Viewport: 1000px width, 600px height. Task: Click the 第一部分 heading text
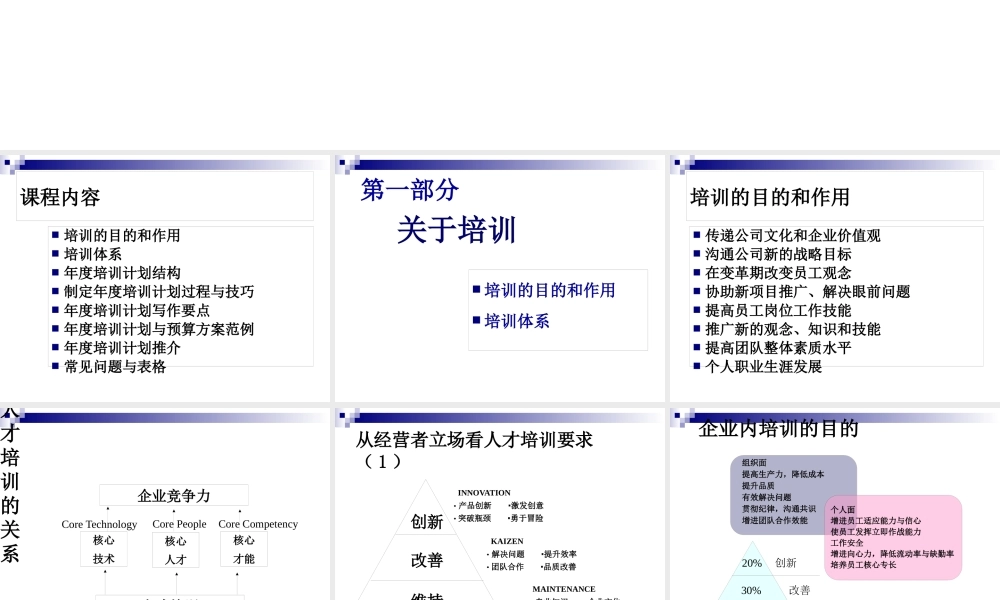click(409, 190)
